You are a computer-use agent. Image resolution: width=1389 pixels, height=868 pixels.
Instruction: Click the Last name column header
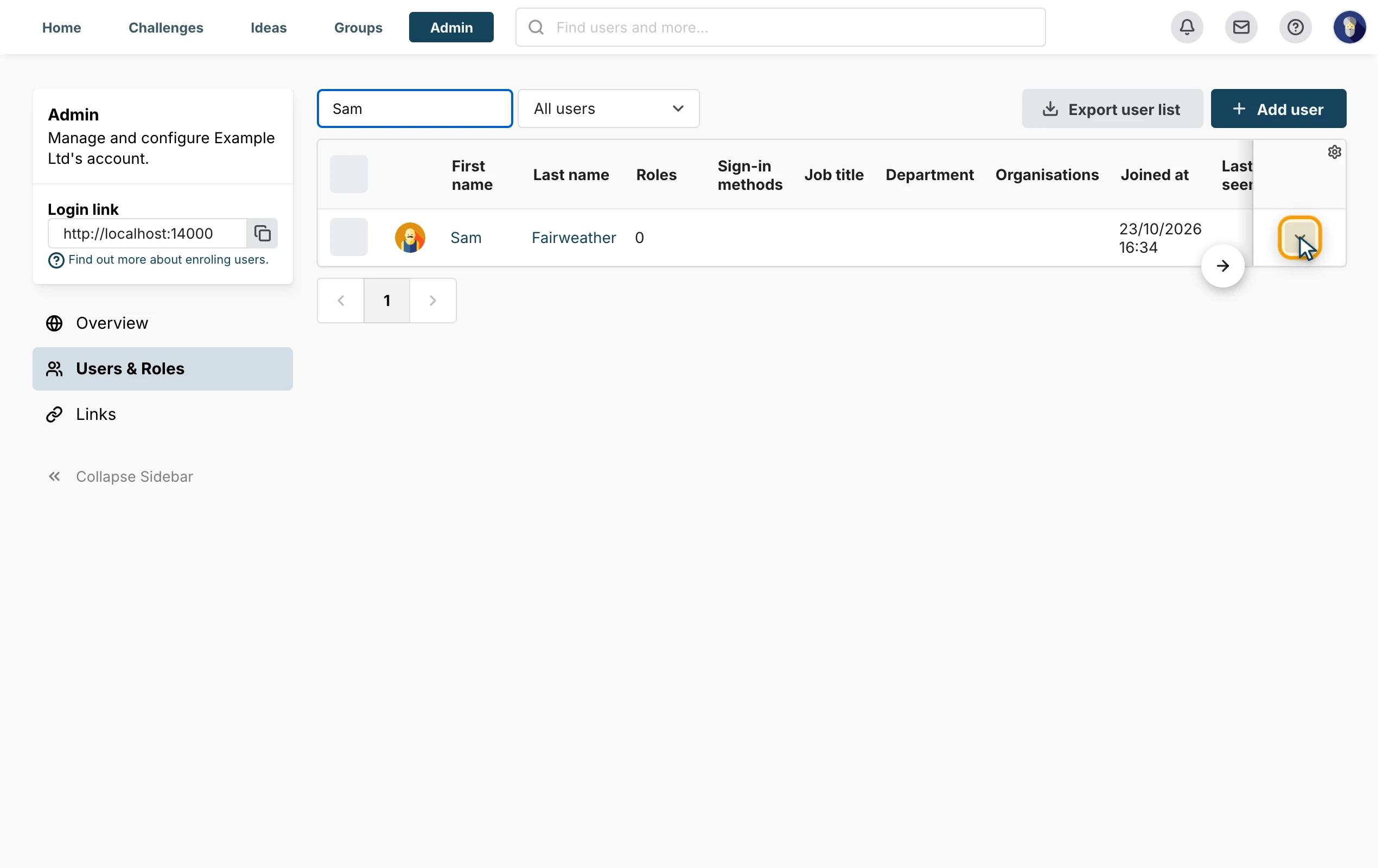click(571, 175)
